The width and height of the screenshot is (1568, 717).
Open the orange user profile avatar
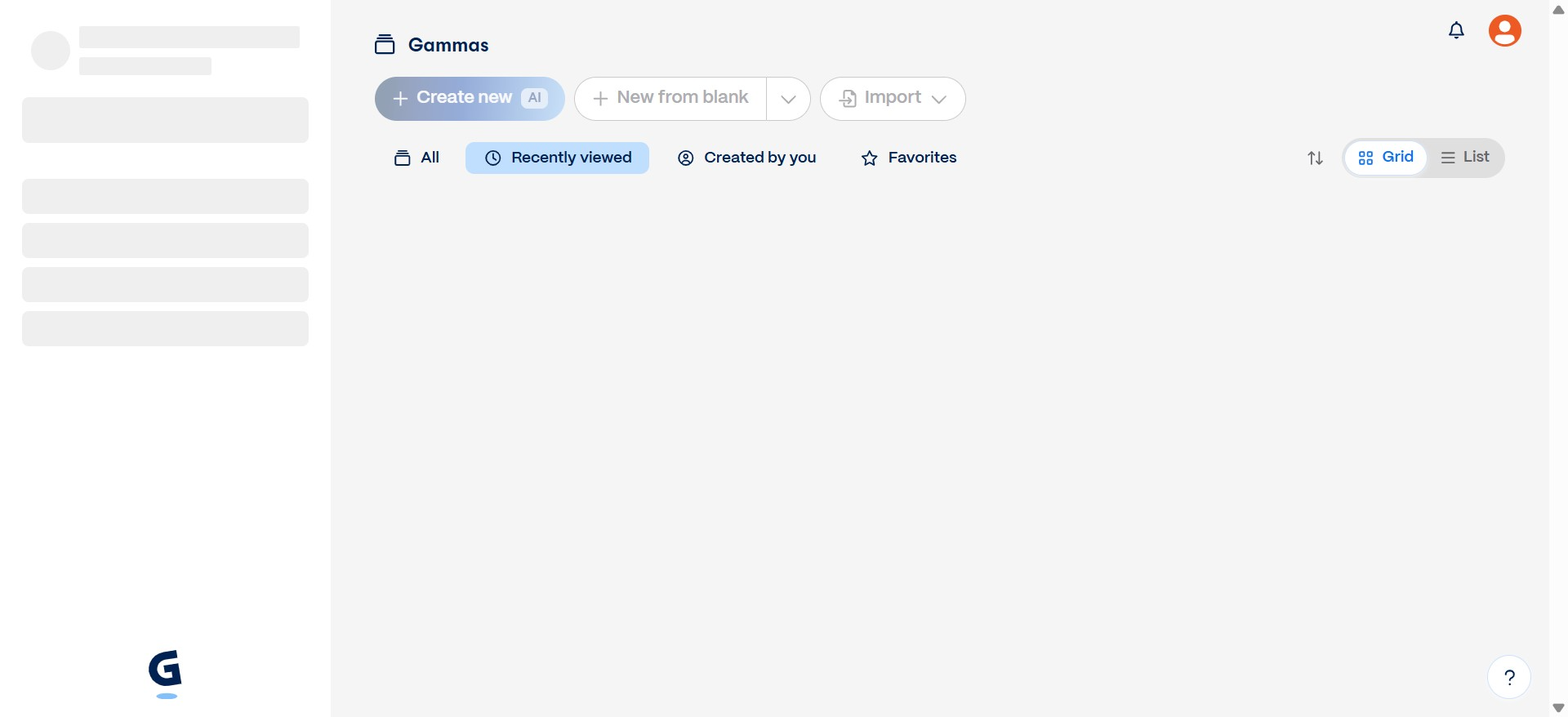coord(1504,31)
